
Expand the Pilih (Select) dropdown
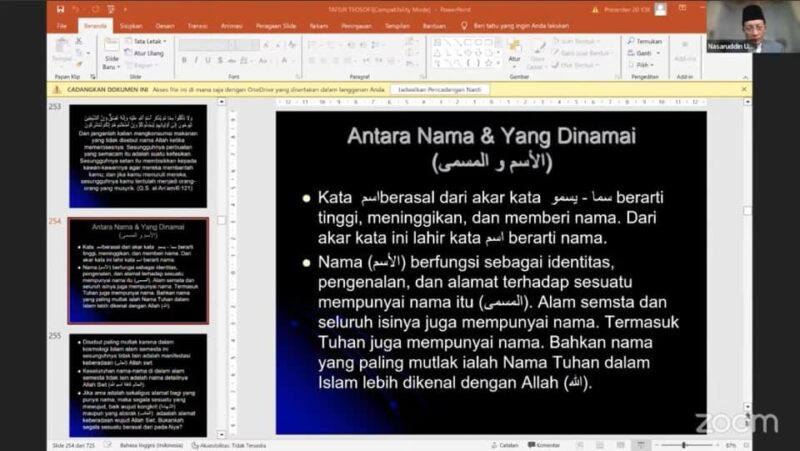coord(645,65)
